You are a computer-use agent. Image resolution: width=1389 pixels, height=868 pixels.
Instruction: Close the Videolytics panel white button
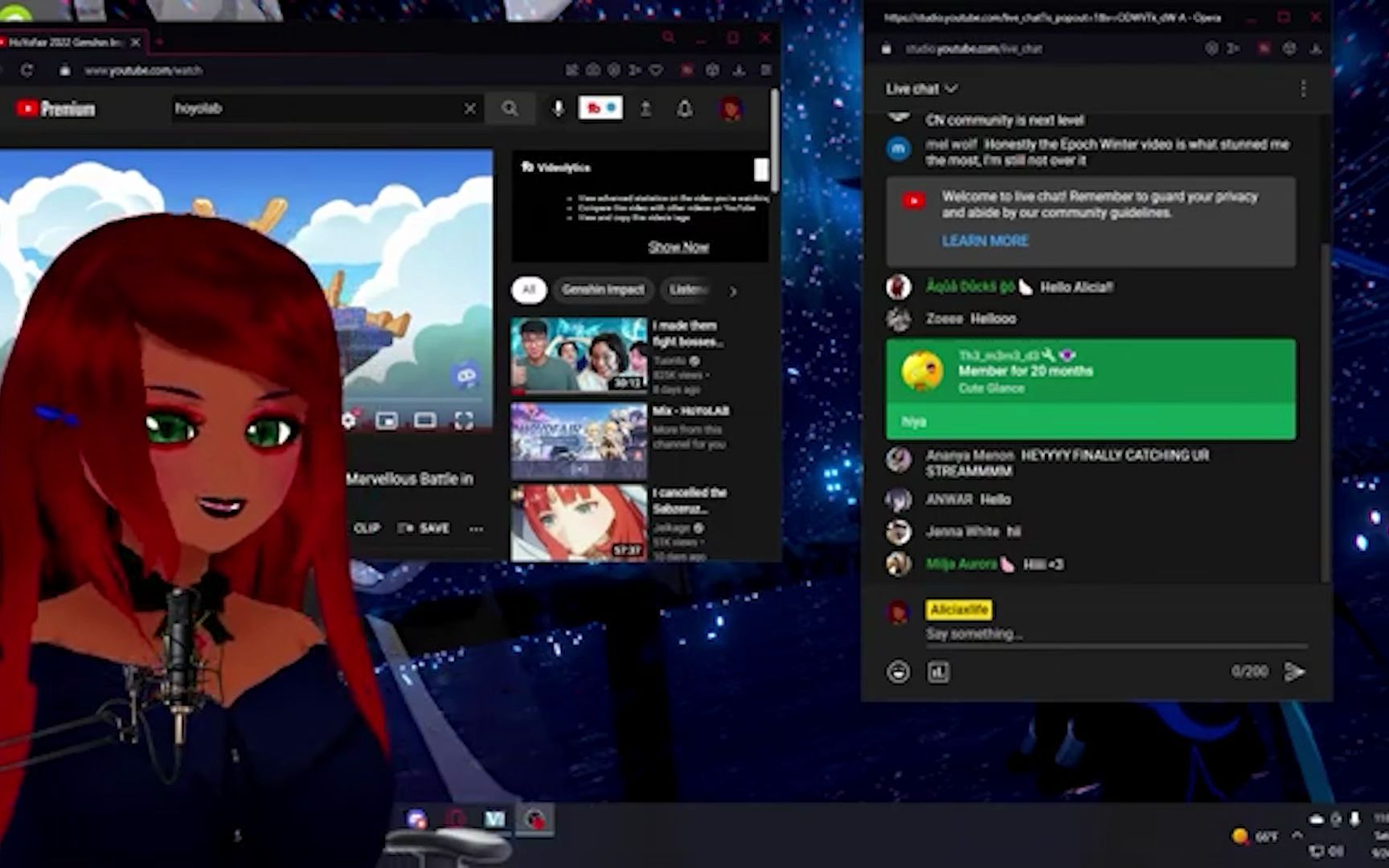(x=760, y=169)
